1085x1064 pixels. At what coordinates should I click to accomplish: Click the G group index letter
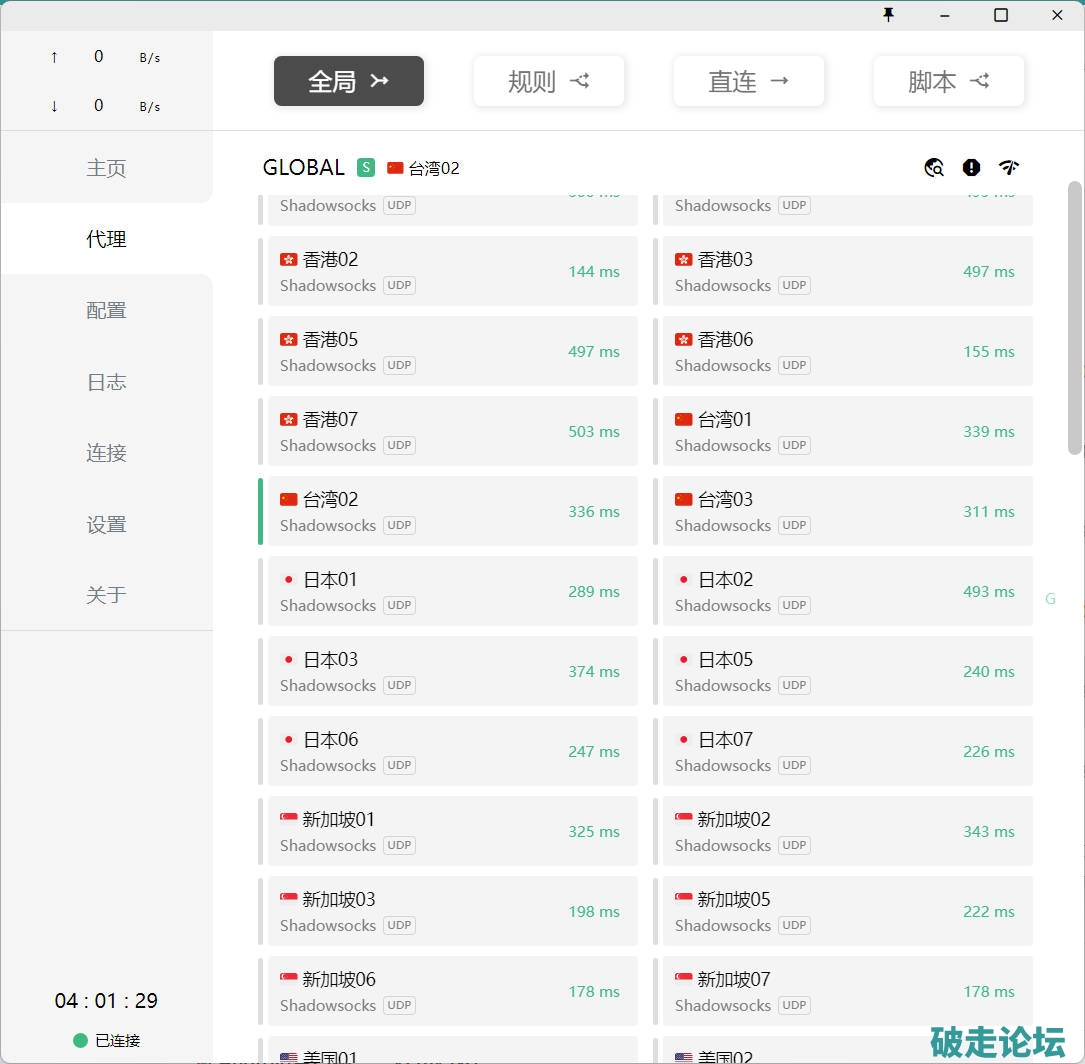(x=1050, y=599)
